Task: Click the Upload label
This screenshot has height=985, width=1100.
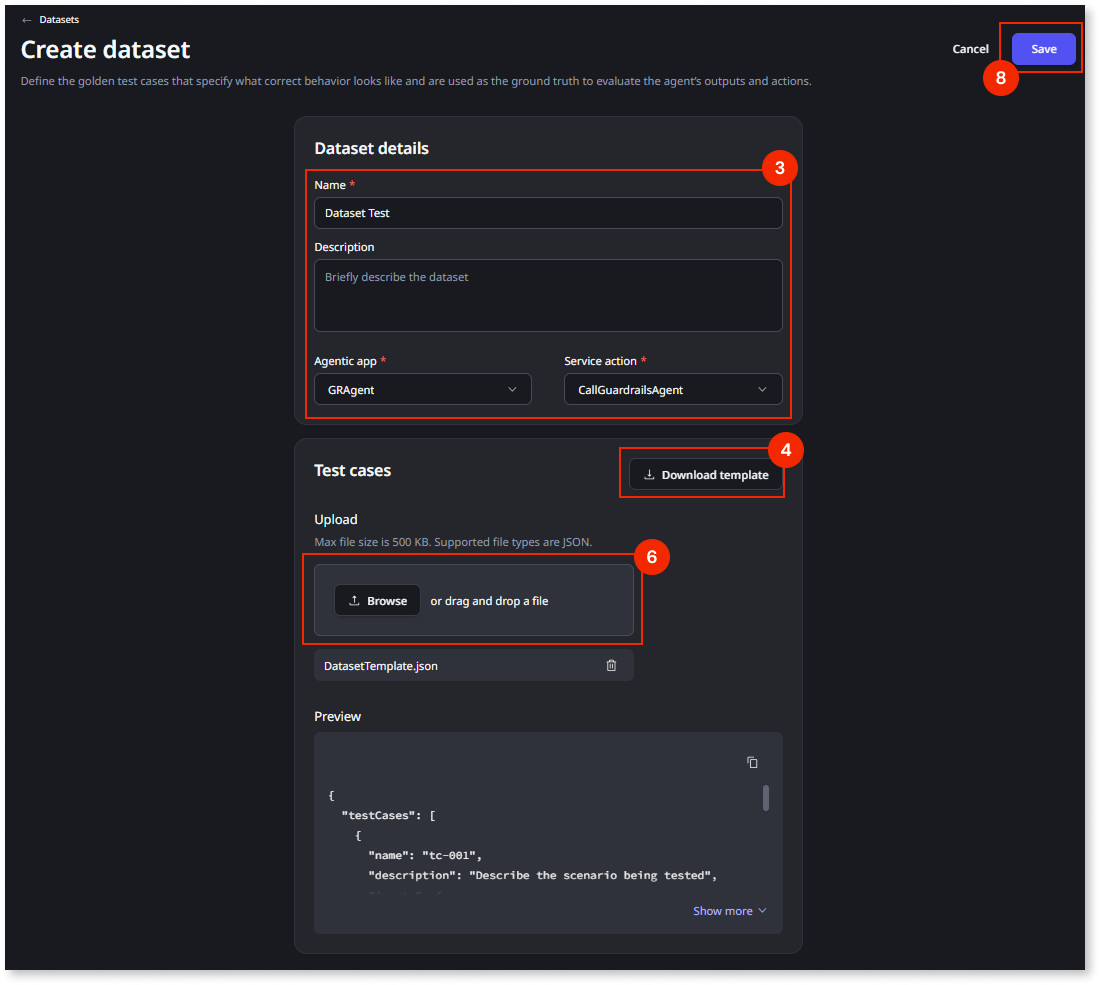Action: pyautogui.click(x=335, y=519)
